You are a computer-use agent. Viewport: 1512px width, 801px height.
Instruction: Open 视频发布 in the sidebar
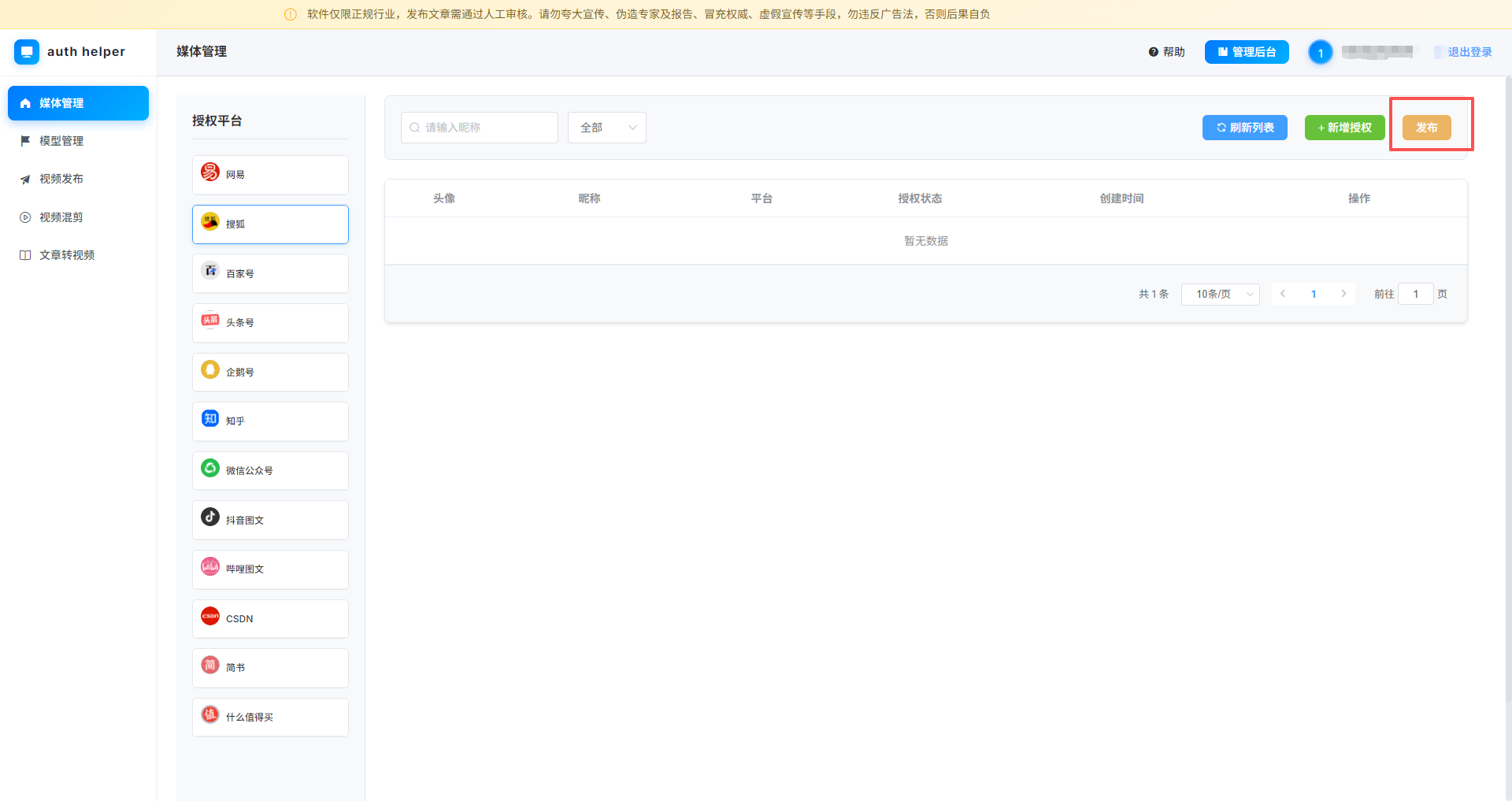[78, 179]
